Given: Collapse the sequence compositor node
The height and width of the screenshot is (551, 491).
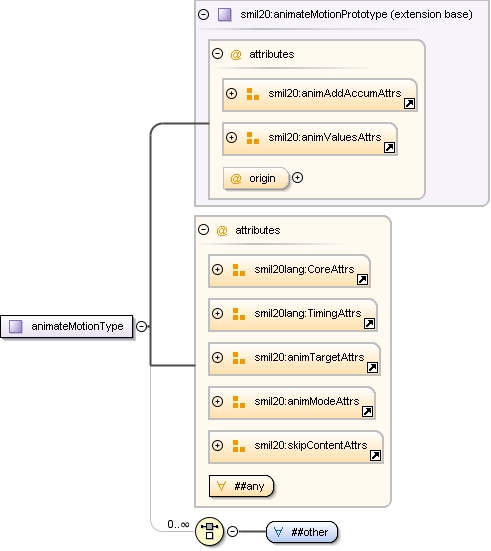Looking at the screenshot, I should 232,531.
